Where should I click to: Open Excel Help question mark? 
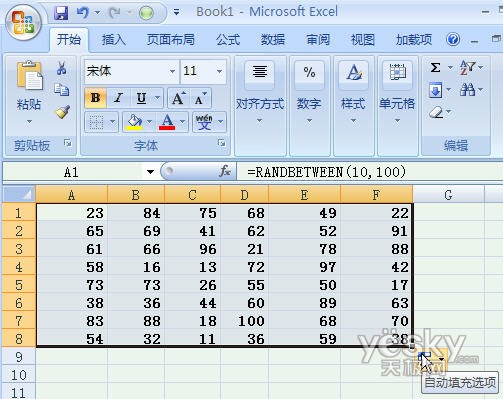(x=453, y=40)
